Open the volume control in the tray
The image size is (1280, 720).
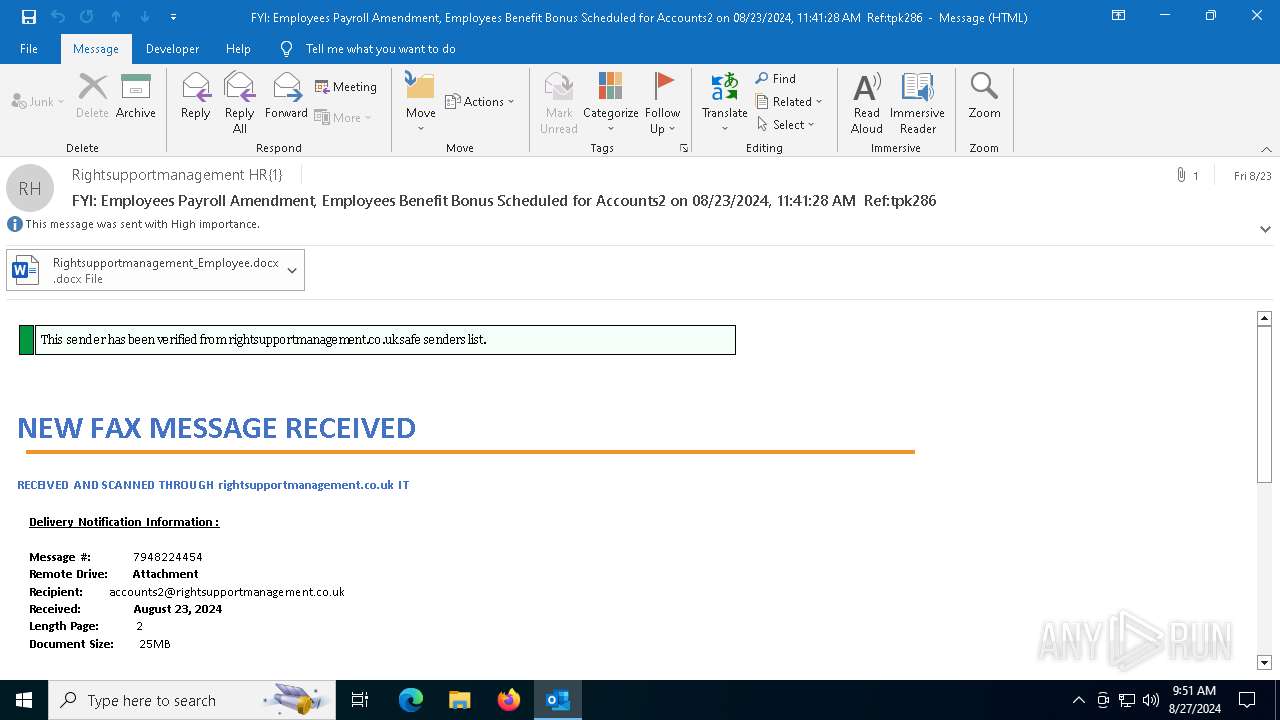point(1151,700)
